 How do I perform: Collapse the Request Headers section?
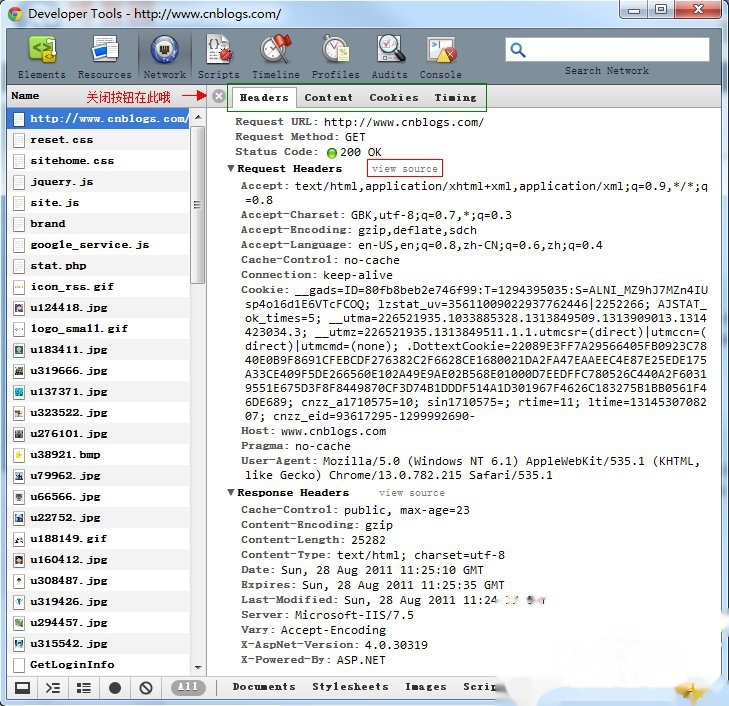(231, 168)
